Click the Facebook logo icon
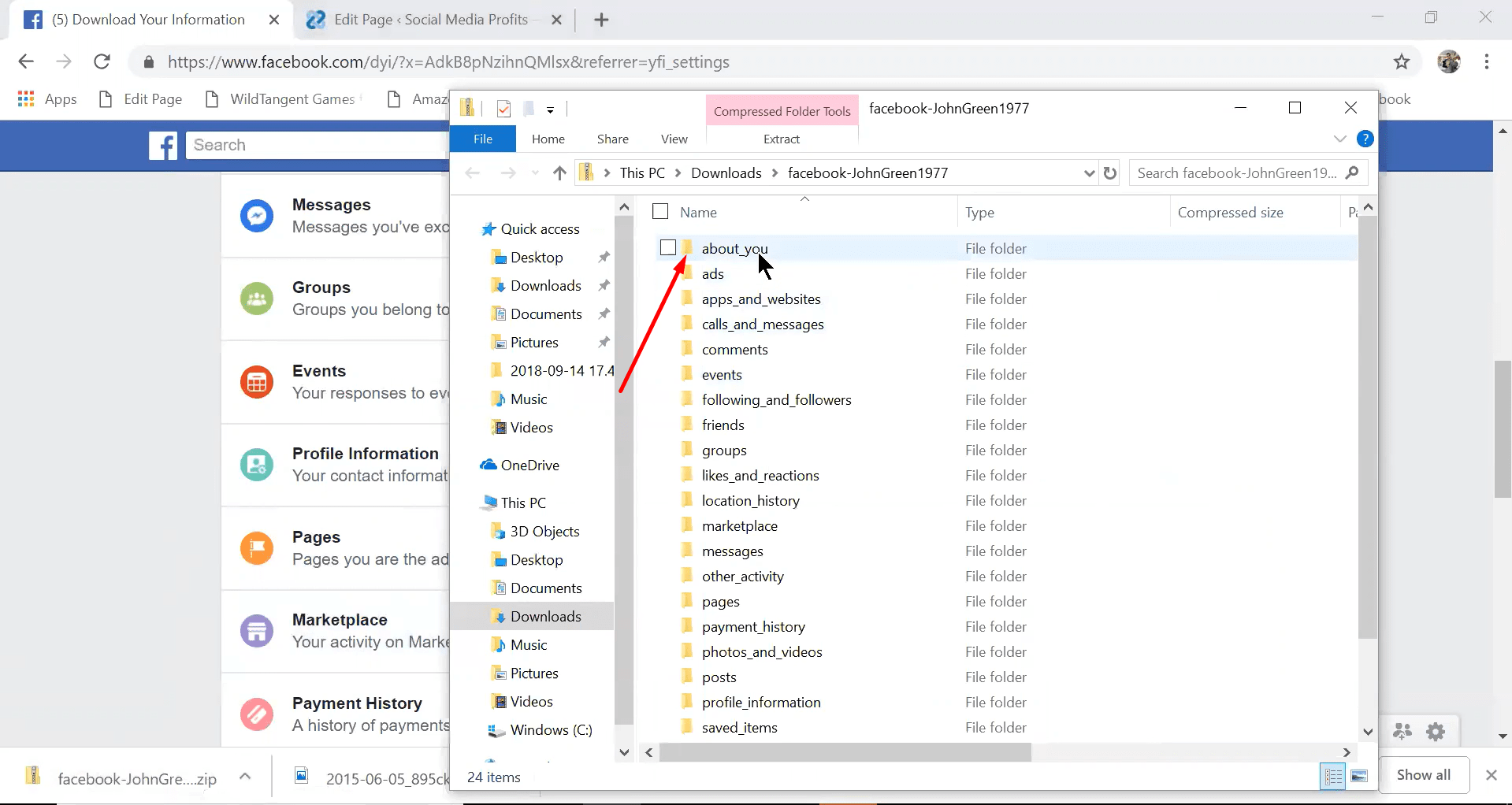1512x805 pixels. coord(163,146)
